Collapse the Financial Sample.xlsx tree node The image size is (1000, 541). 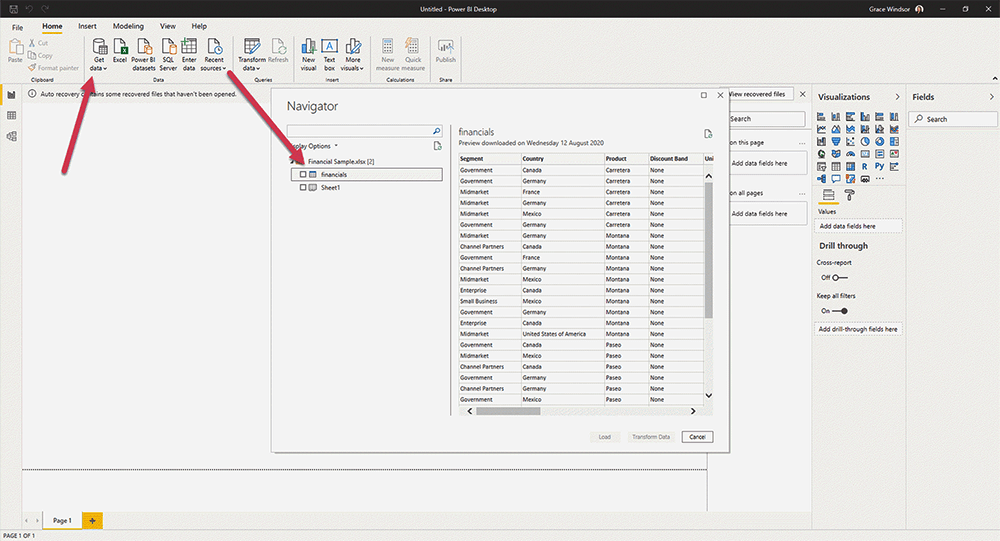coord(292,161)
